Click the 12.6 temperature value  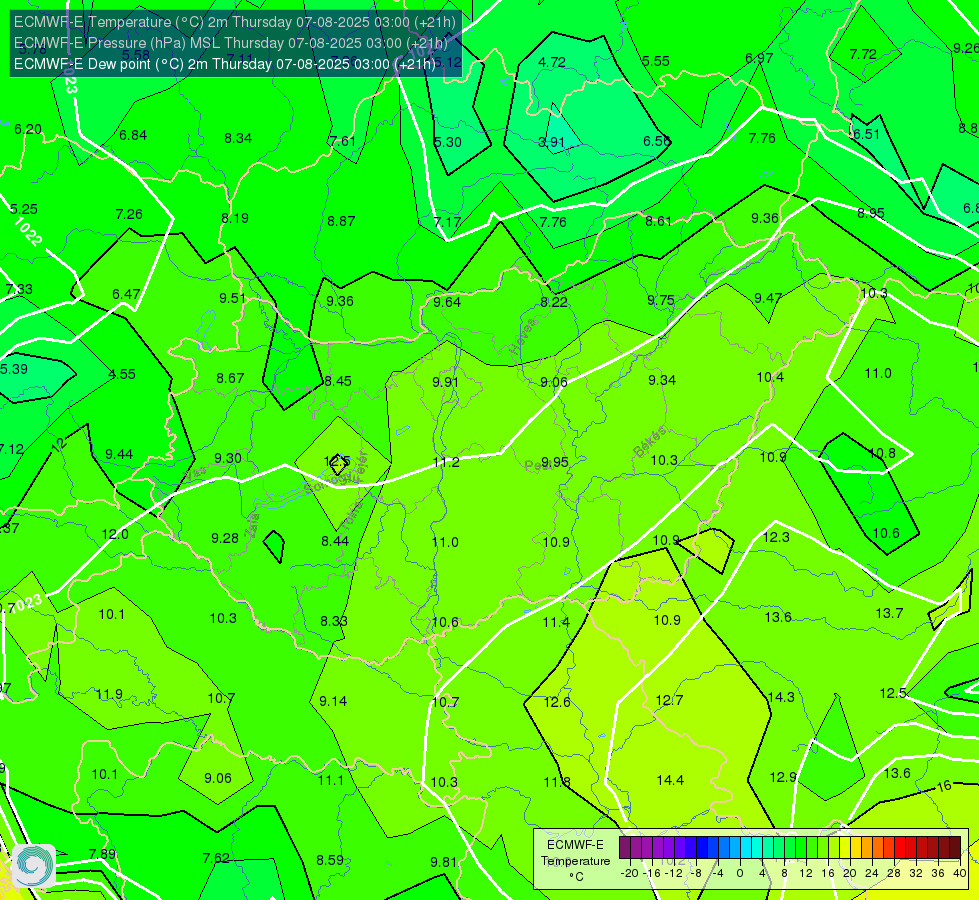point(557,702)
